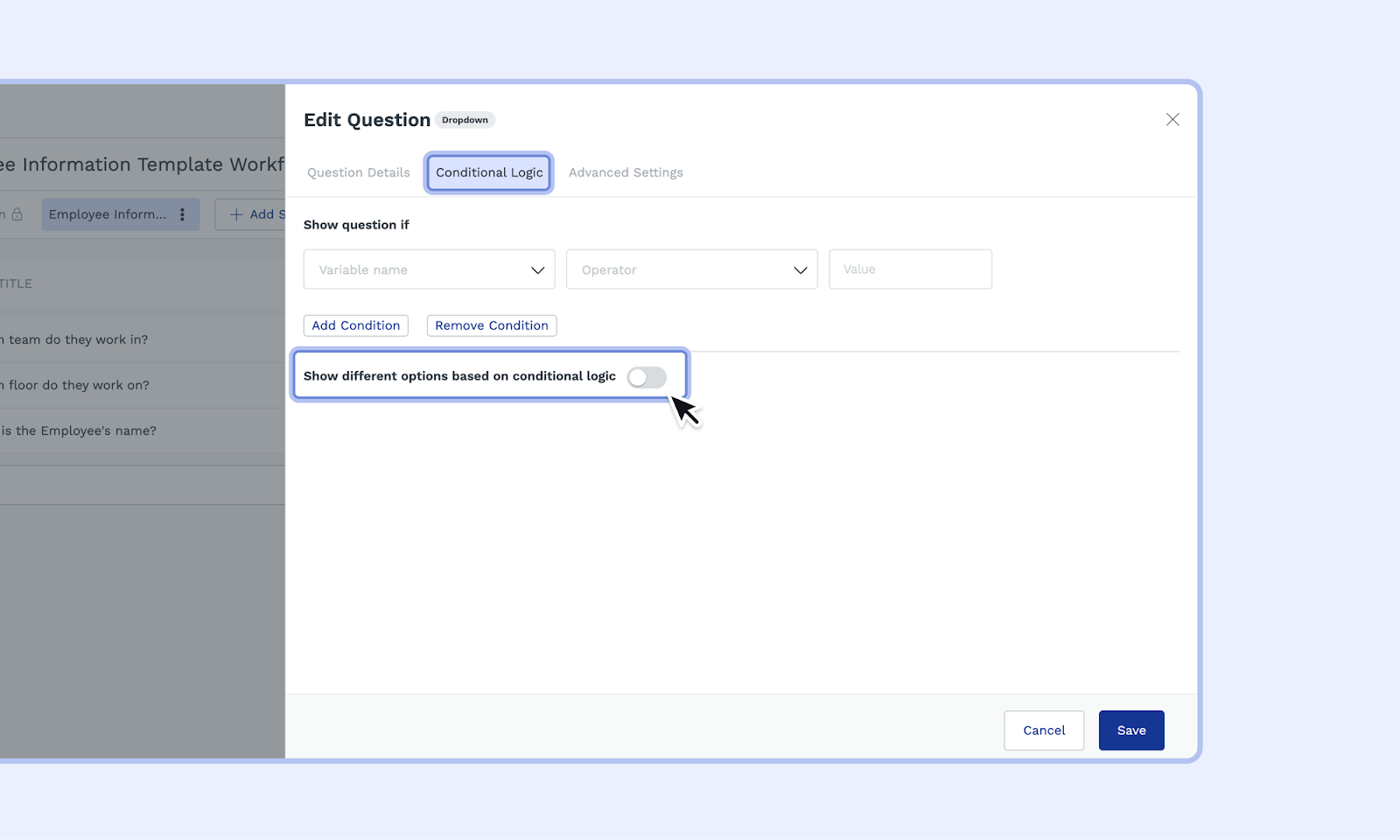Click the Dropdown type badge
The height and width of the screenshot is (840, 1400).
click(465, 120)
